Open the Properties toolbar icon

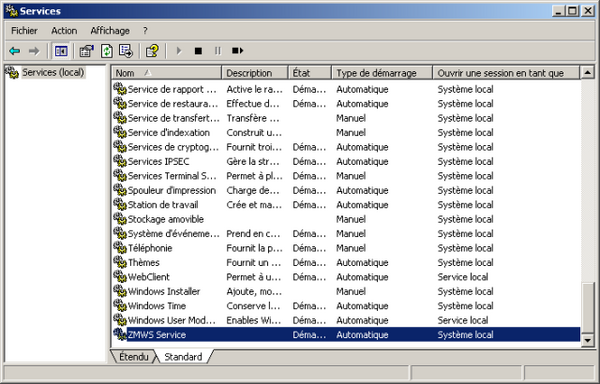(86, 50)
